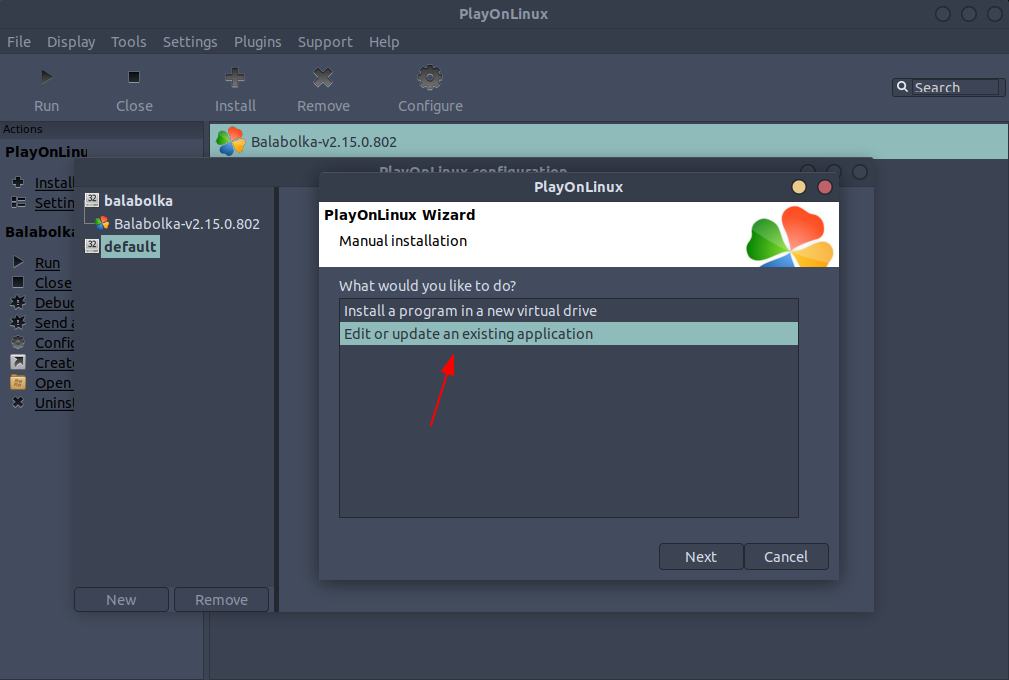Click the Close stop icon in the toolbar
The width and height of the screenshot is (1009, 680).
(134, 76)
